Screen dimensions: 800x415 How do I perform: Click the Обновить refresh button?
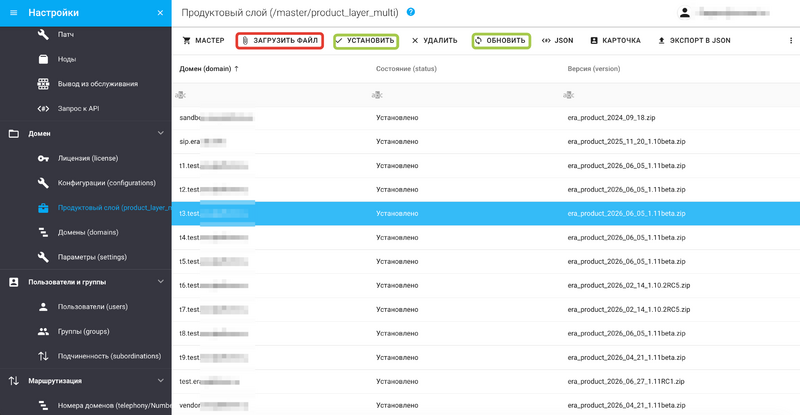click(501, 41)
